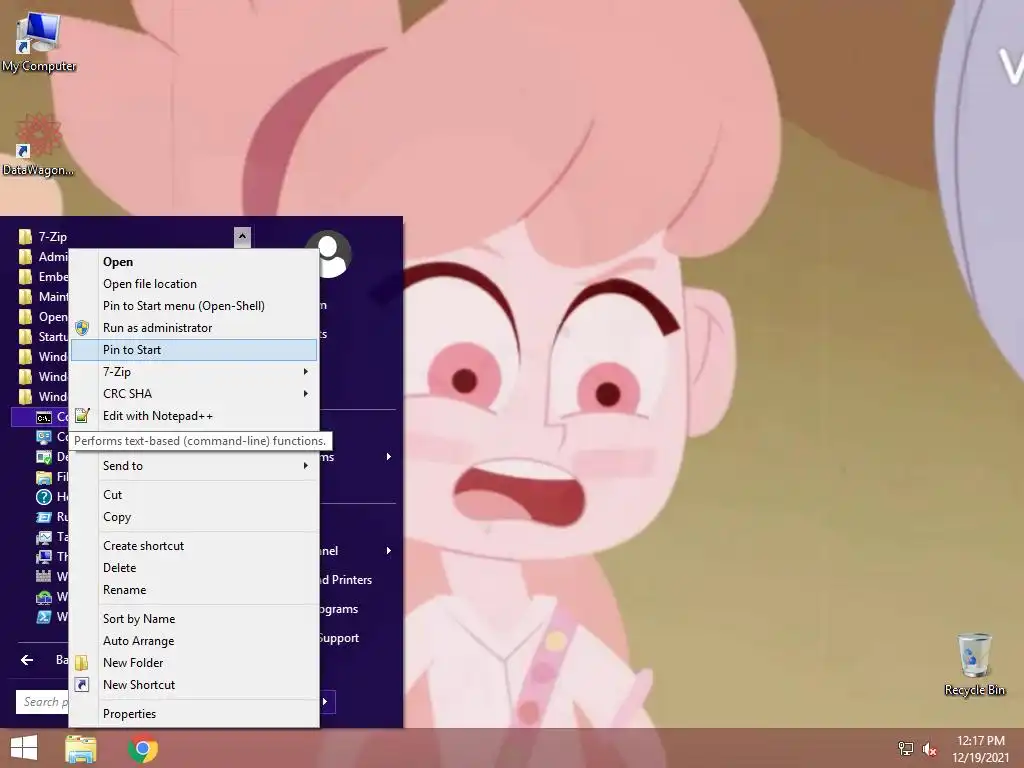Expand the shutdown options arrow
The height and width of the screenshot is (768, 1024).
[x=327, y=702]
